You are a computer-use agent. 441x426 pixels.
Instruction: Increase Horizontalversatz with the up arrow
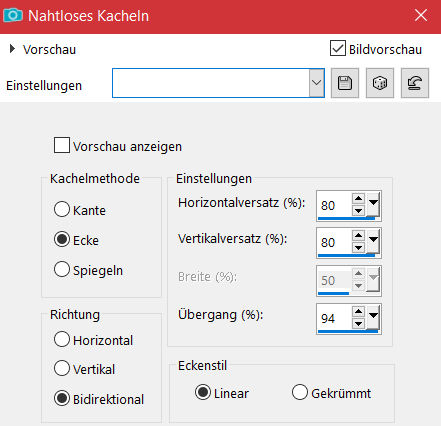358,199
